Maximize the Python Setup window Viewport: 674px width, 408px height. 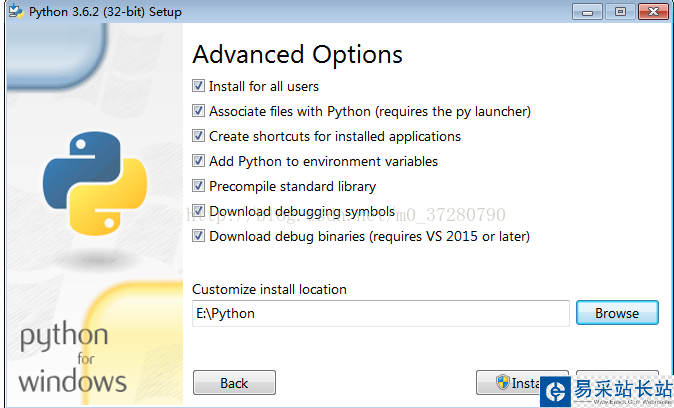620,12
